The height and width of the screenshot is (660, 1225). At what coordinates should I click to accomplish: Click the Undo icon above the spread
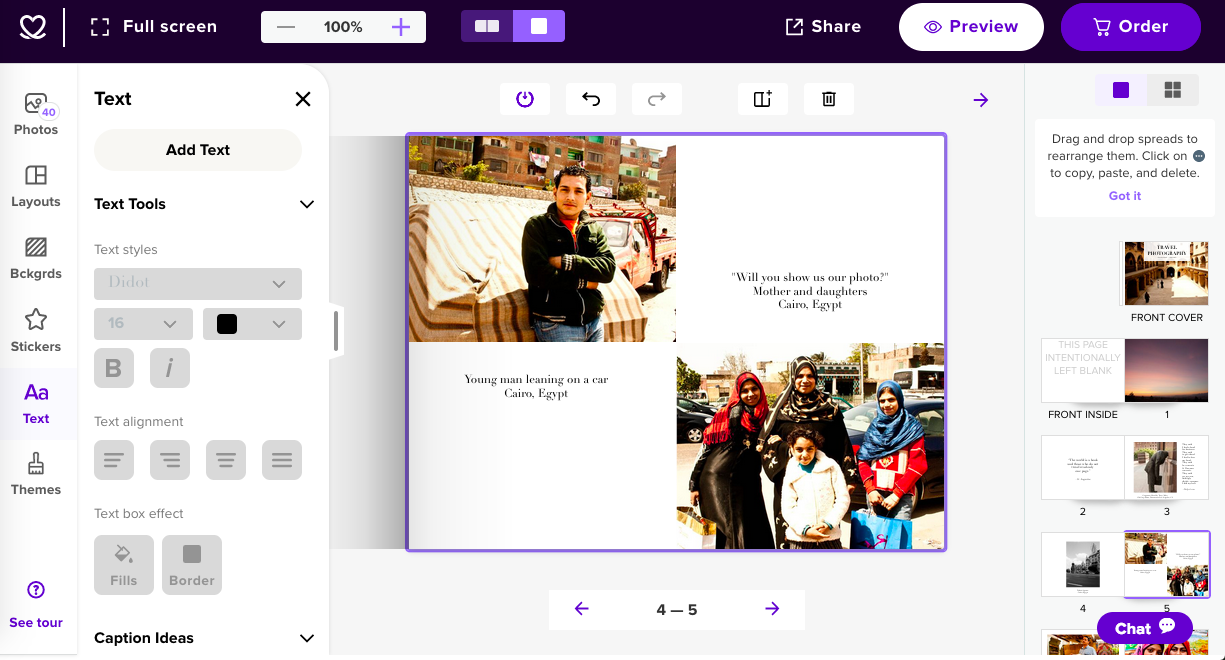pos(590,98)
